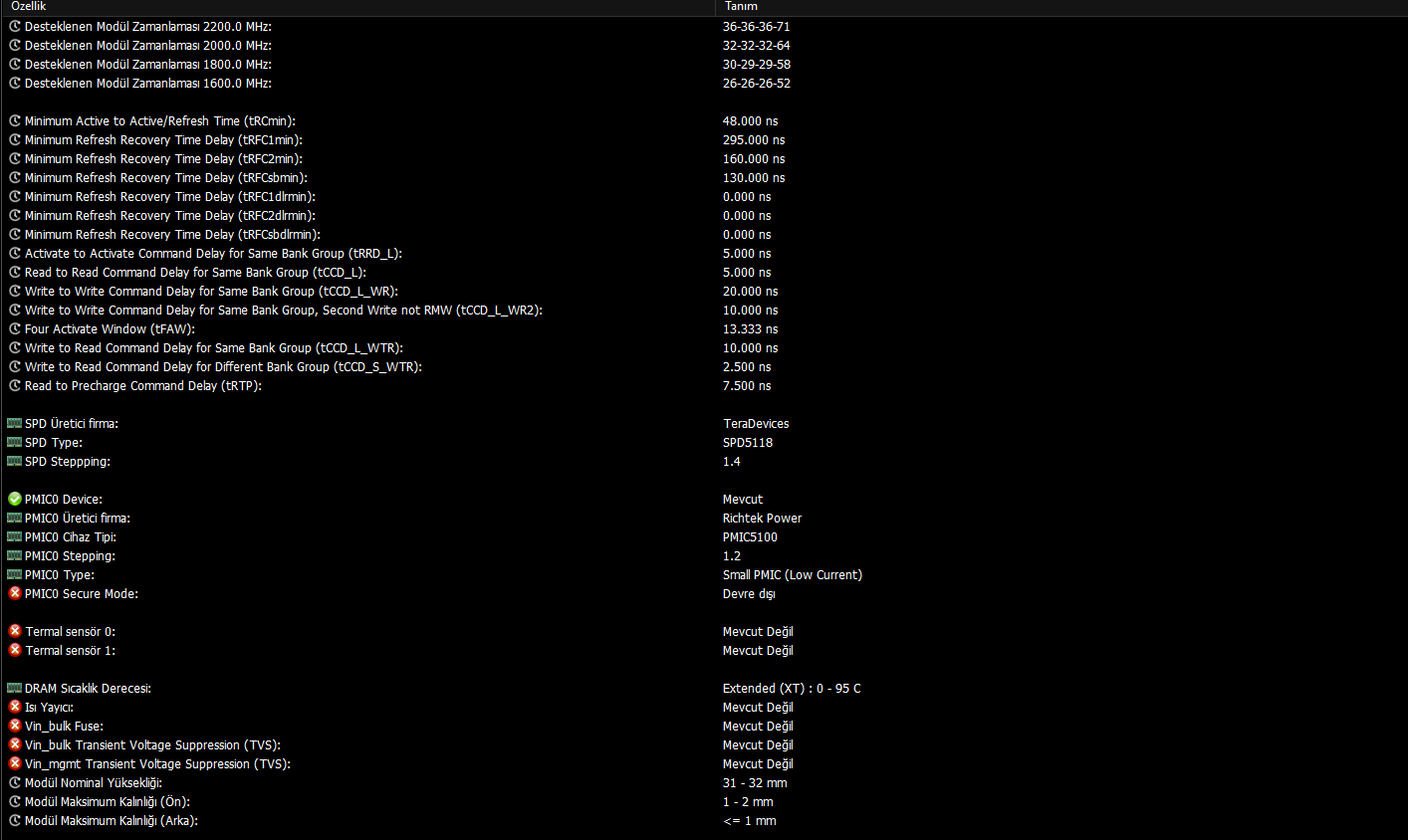The height and width of the screenshot is (840, 1408).
Task: Select the 31 - 32 mm value
Action: click(x=755, y=783)
